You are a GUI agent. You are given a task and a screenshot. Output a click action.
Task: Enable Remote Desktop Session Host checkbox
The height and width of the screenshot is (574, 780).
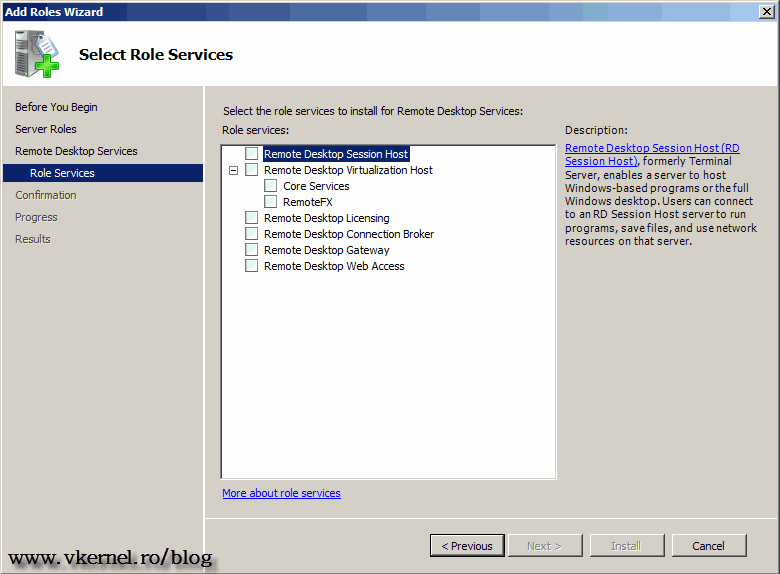pyautogui.click(x=251, y=154)
